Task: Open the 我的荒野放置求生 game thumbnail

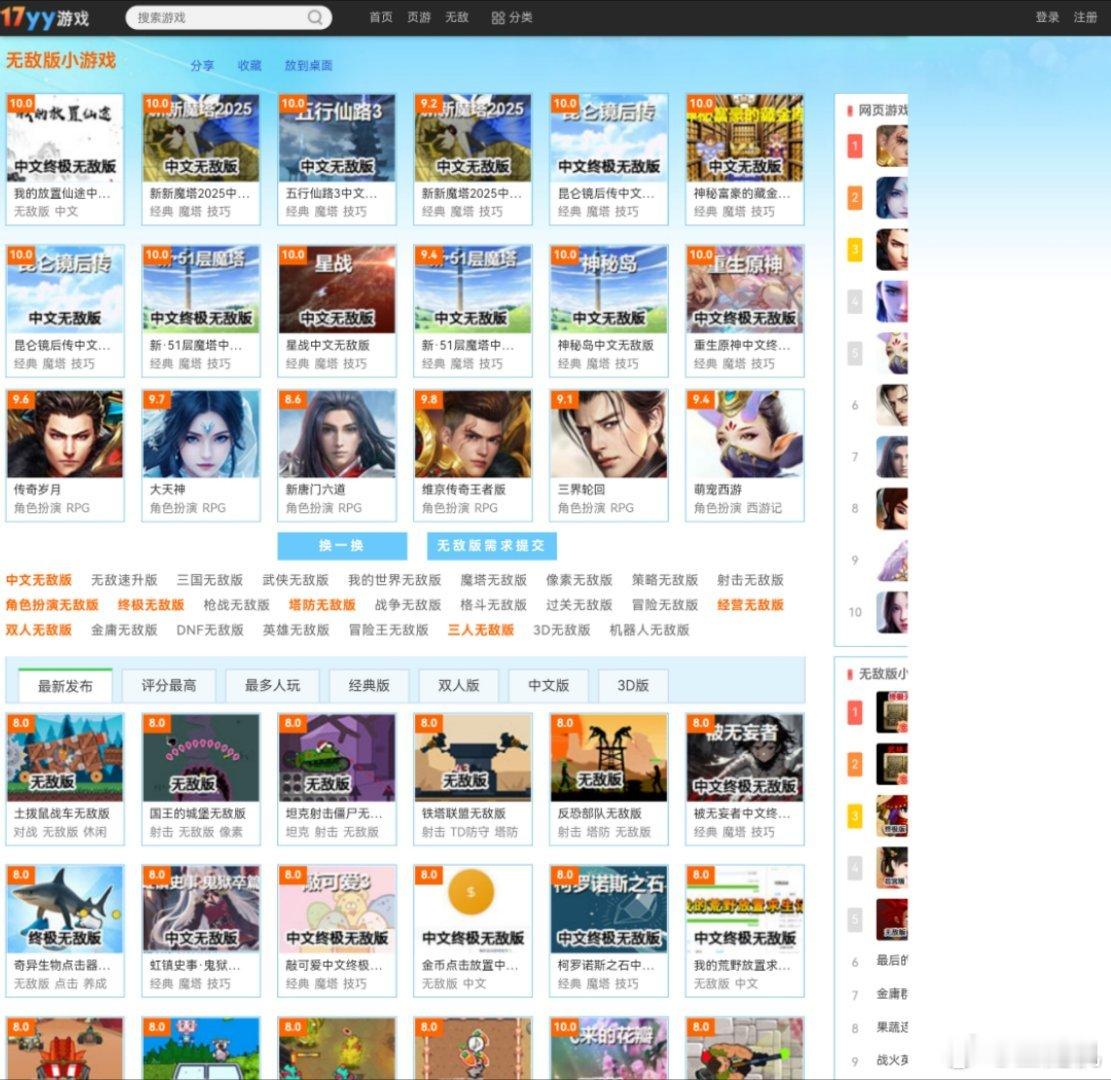Action: click(x=745, y=909)
